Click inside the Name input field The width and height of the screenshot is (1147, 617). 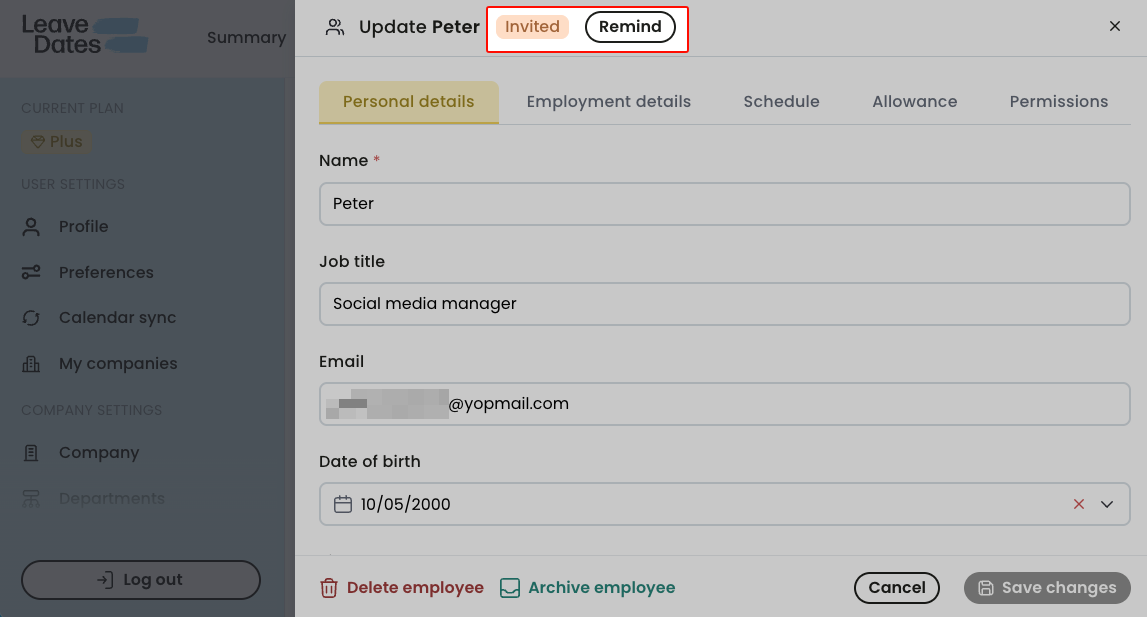pyautogui.click(x=724, y=203)
